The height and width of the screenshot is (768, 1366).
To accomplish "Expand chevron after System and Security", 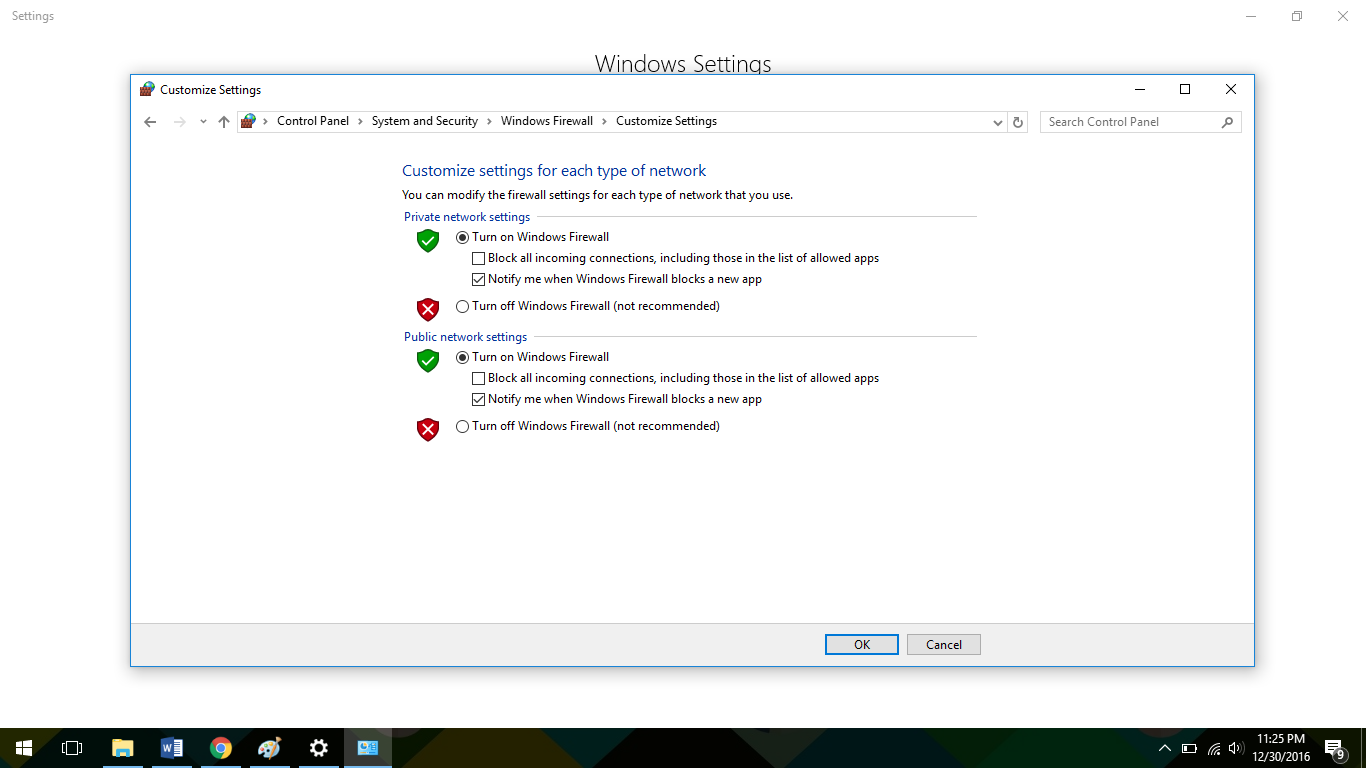I will click(490, 121).
